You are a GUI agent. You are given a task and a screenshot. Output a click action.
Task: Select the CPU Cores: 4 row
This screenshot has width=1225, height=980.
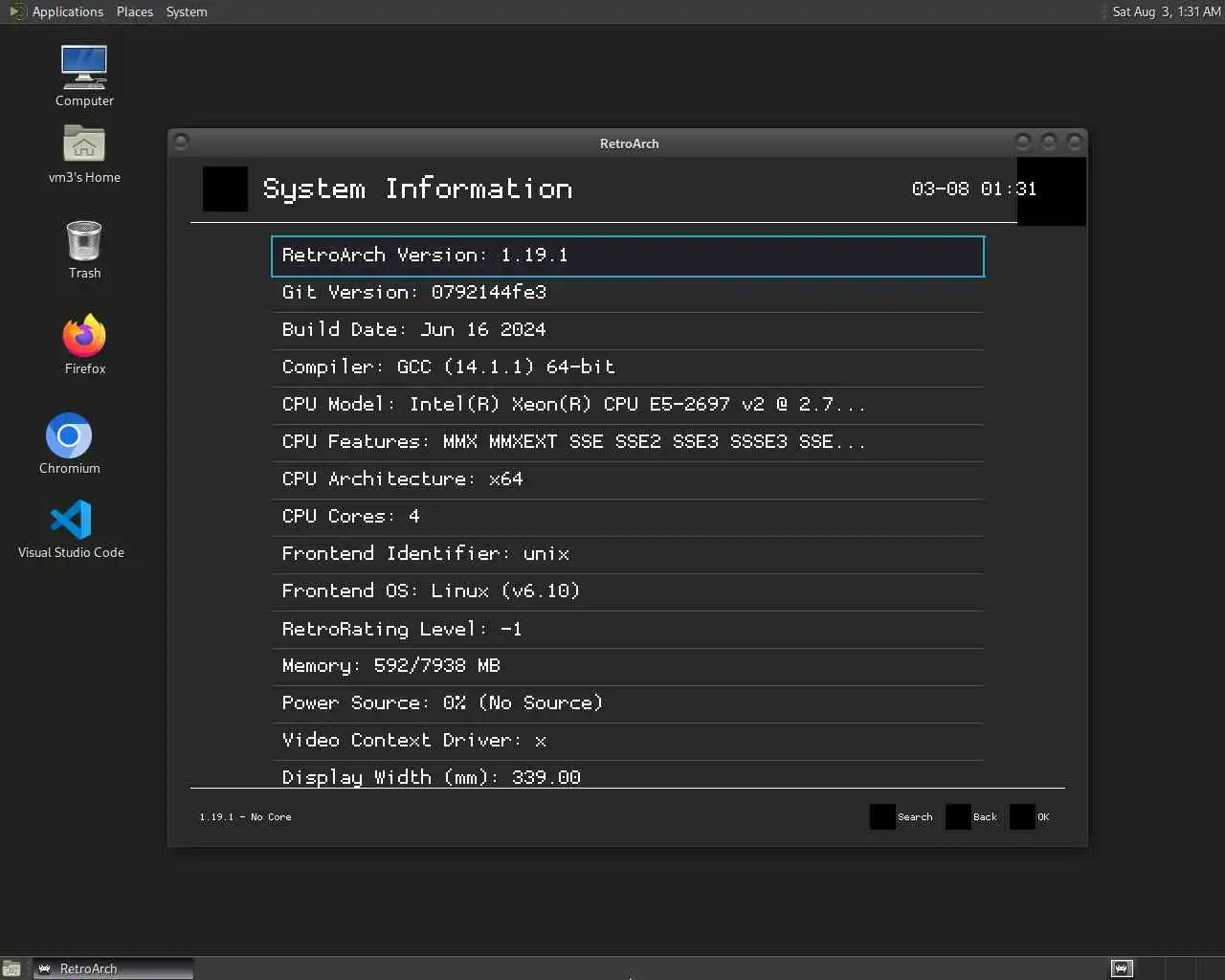(628, 517)
